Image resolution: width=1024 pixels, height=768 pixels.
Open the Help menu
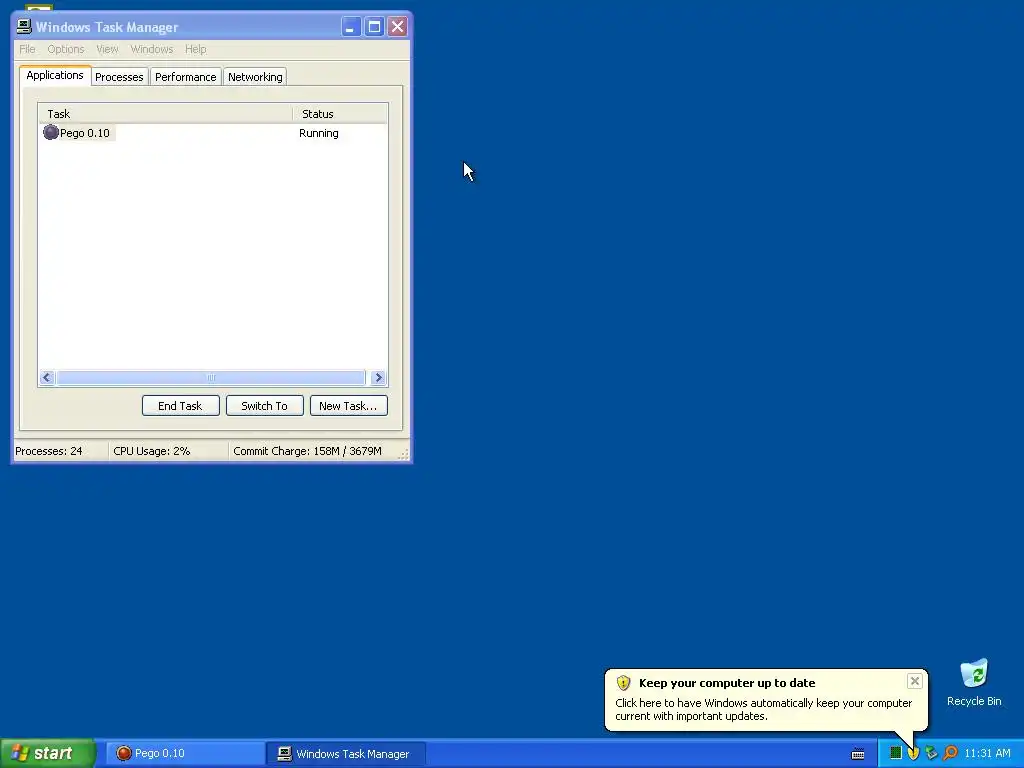pyautogui.click(x=195, y=49)
